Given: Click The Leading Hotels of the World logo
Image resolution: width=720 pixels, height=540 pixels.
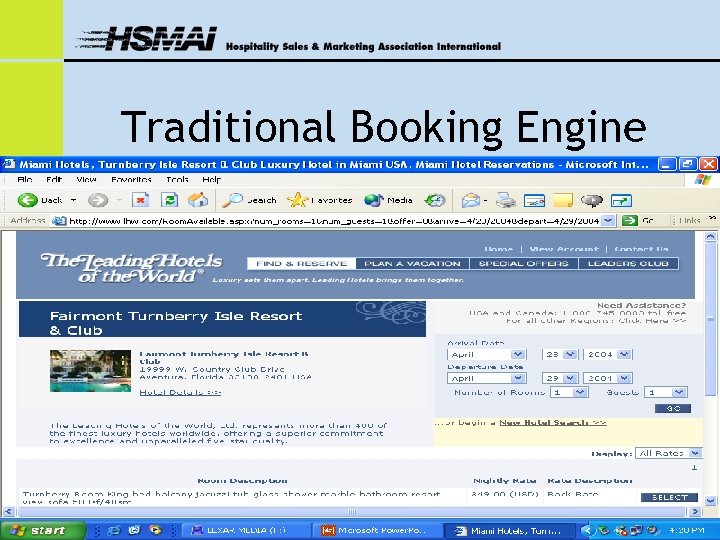Looking at the screenshot, I should point(131,268).
